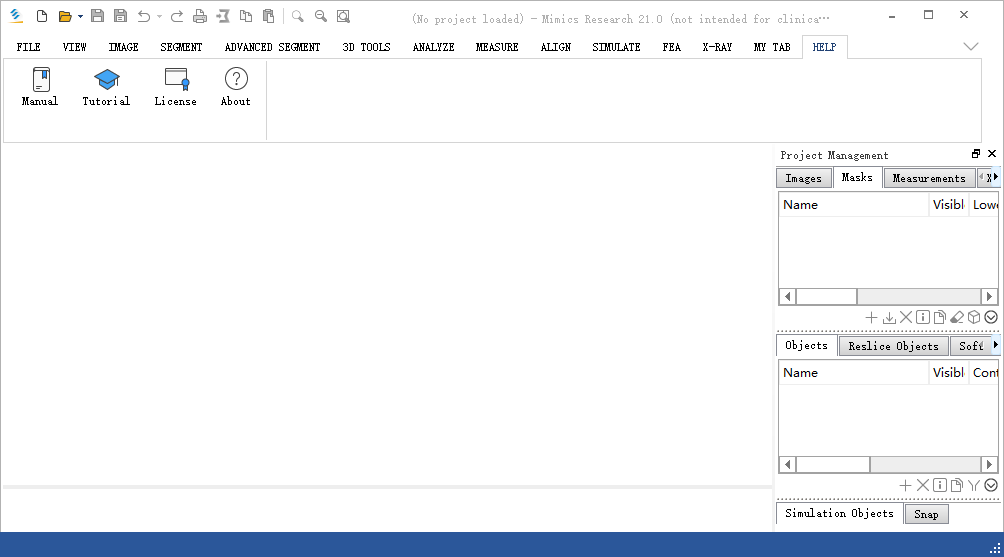Click the Save floppy disk icon
The height and width of the screenshot is (557, 1004).
pos(97,16)
